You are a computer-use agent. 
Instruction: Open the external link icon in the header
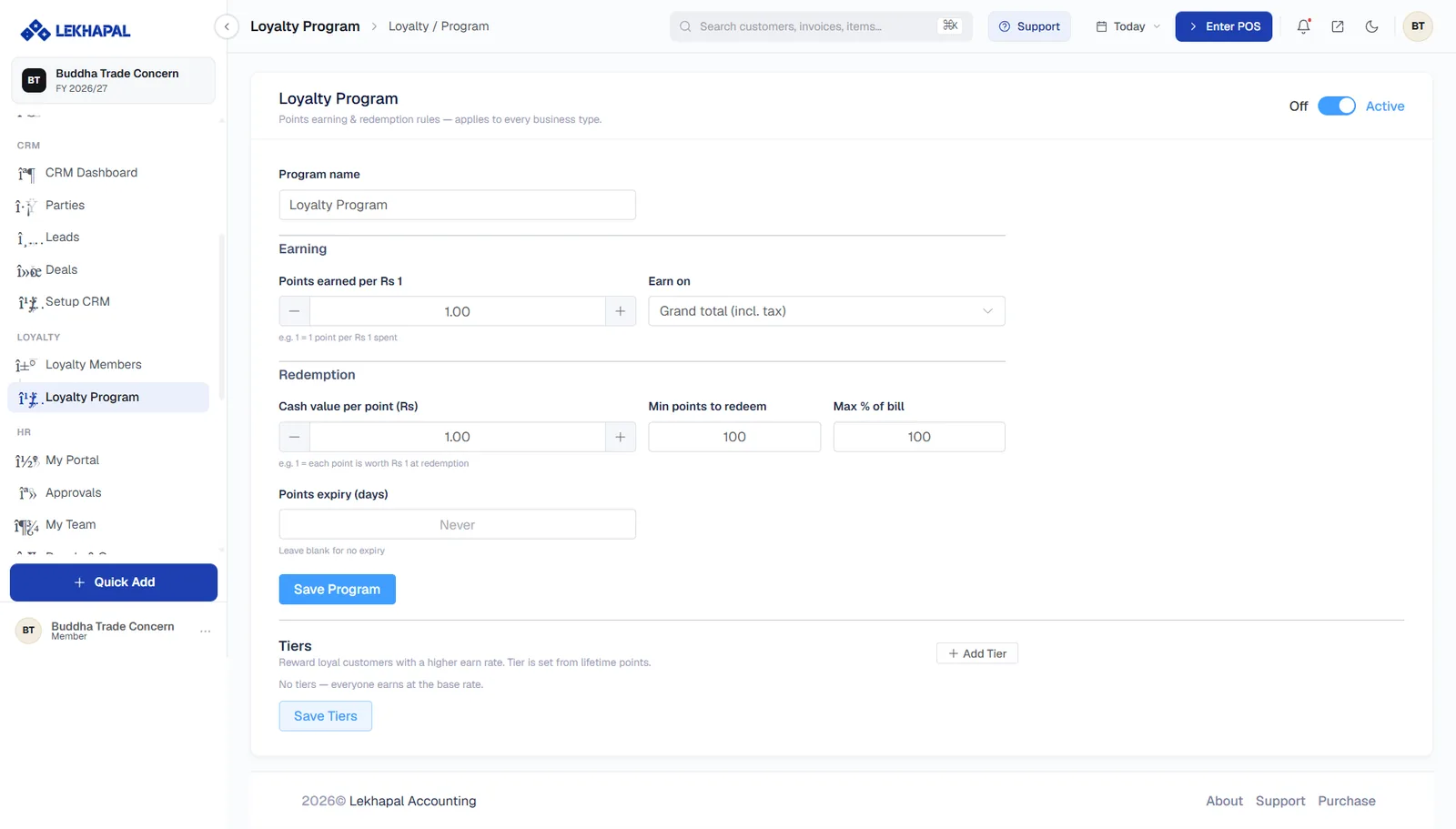point(1338,26)
